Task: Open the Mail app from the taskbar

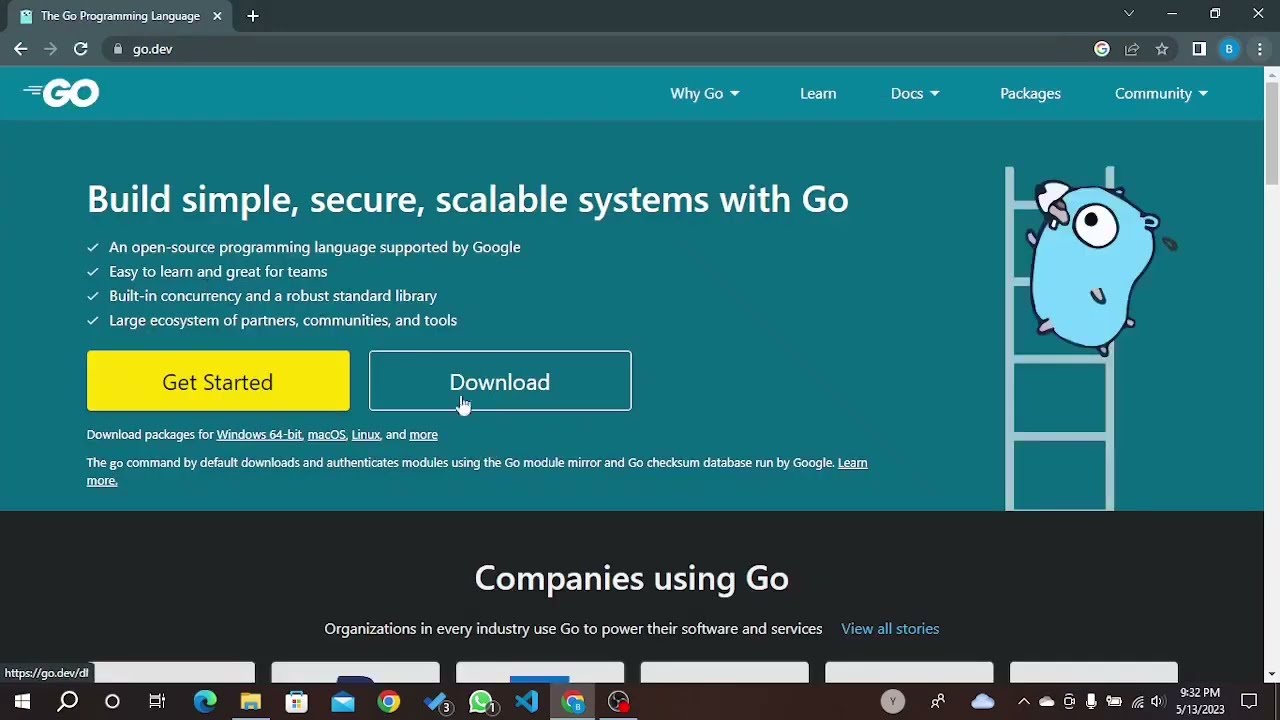Action: (x=343, y=702)
